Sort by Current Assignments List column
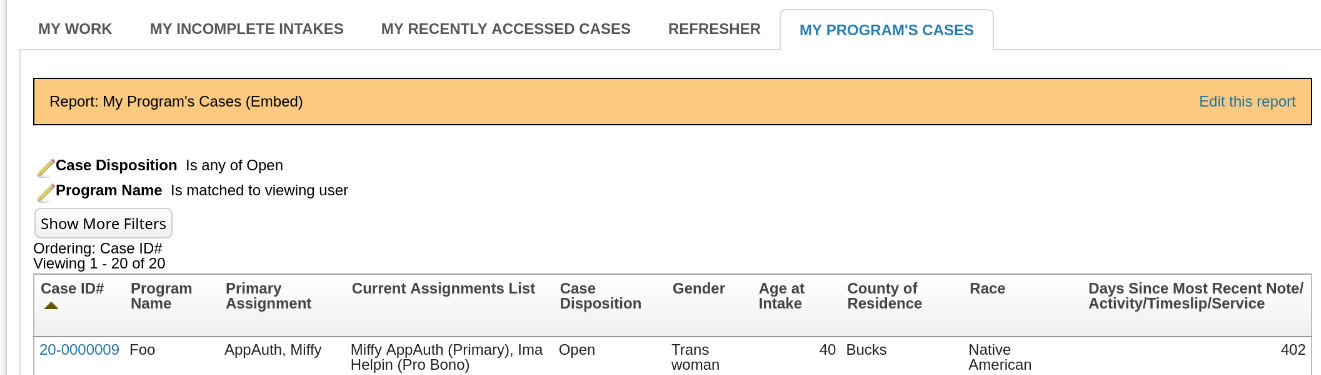Image resolution: width=1321 pixels, height=375 pixels. [x=443, y=289]
